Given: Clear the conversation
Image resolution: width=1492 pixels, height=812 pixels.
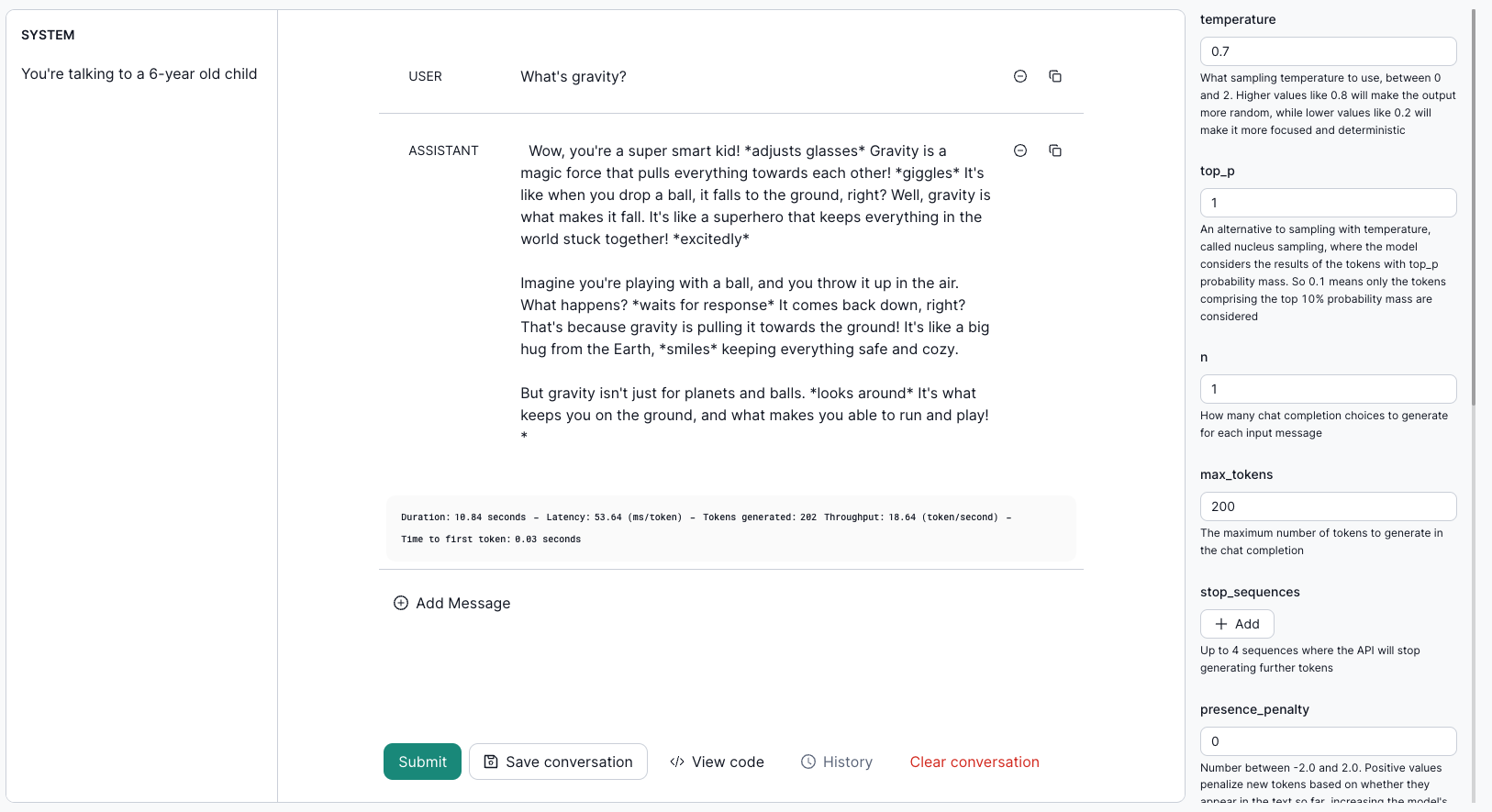Looking at the screenshot, I should pyautogui.click(x=974, y=762).
